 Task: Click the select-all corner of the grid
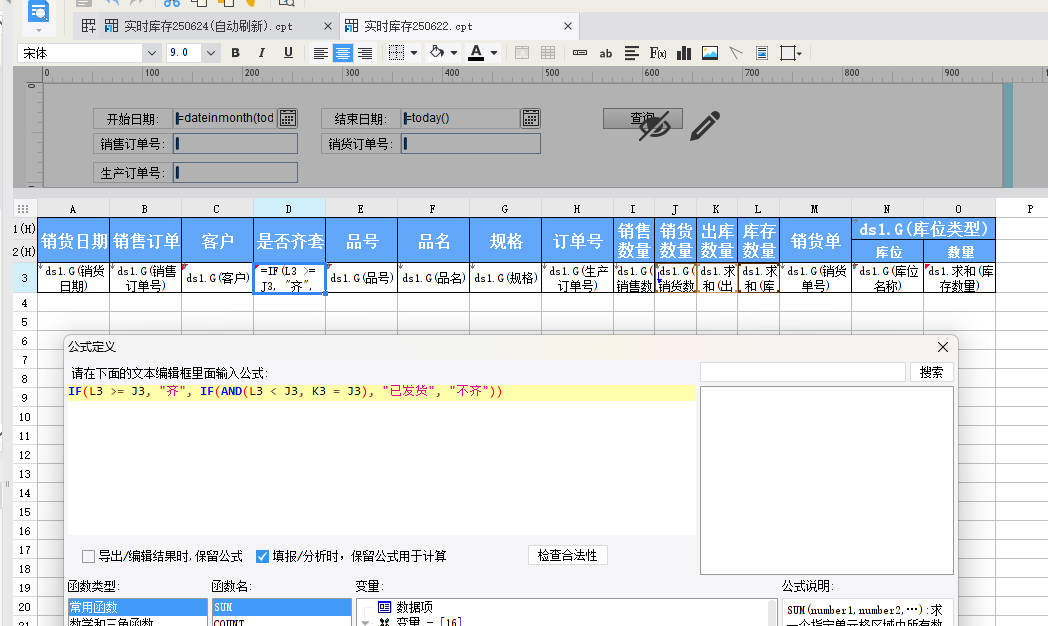tap(23, 208)
